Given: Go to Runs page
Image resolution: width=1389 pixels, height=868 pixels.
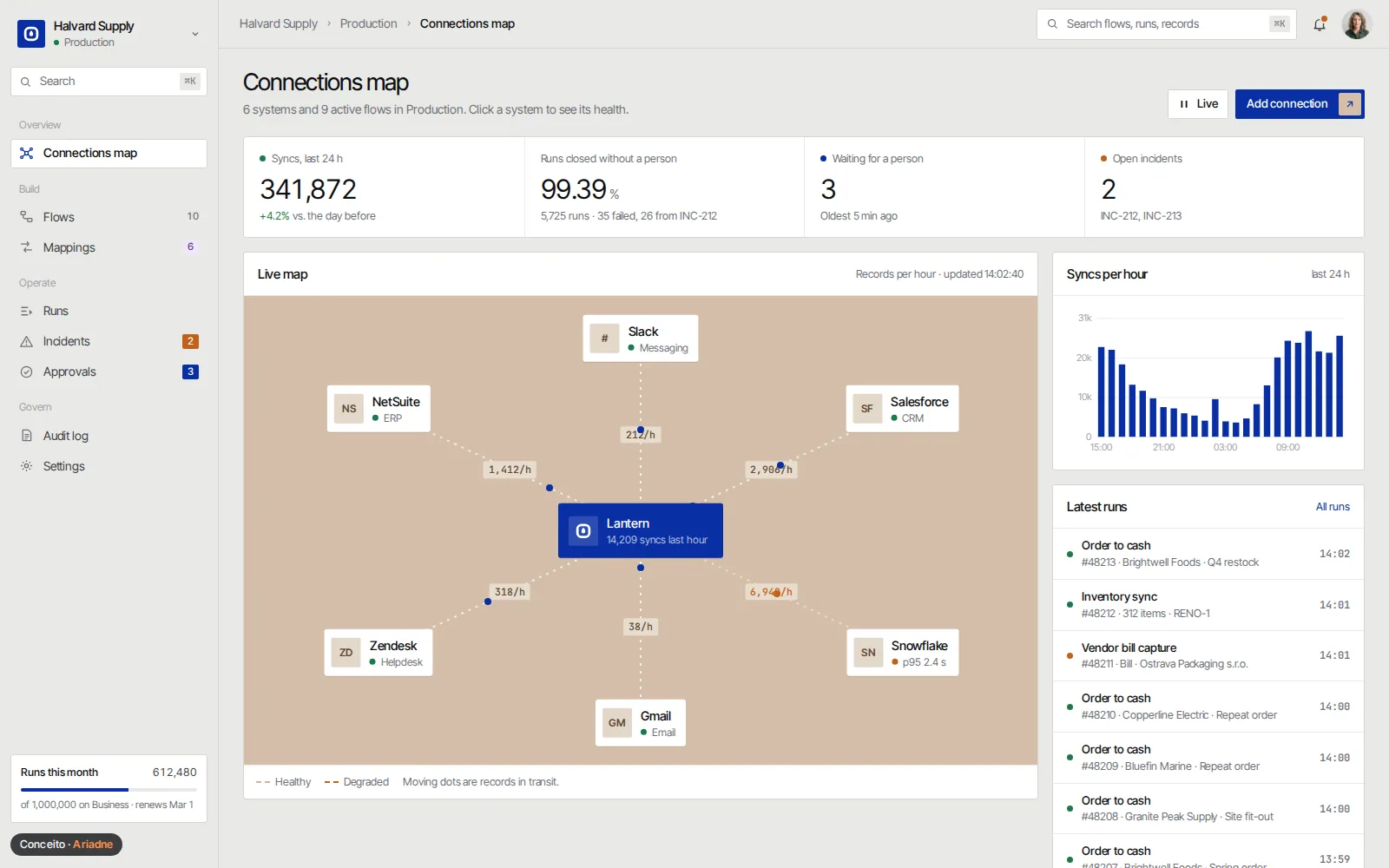Looking at the screenshot, I should (109, 311).
